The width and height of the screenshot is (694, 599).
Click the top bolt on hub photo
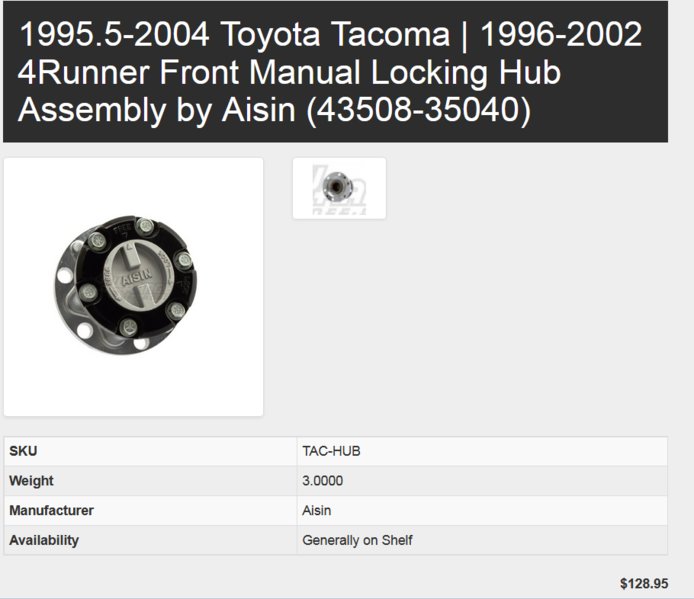click(145, 227)
